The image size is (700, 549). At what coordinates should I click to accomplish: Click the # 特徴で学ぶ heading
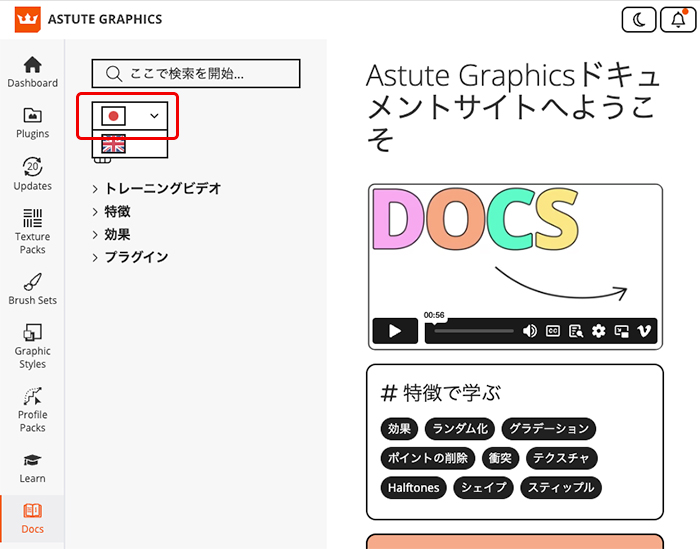(x=441, y=393)
